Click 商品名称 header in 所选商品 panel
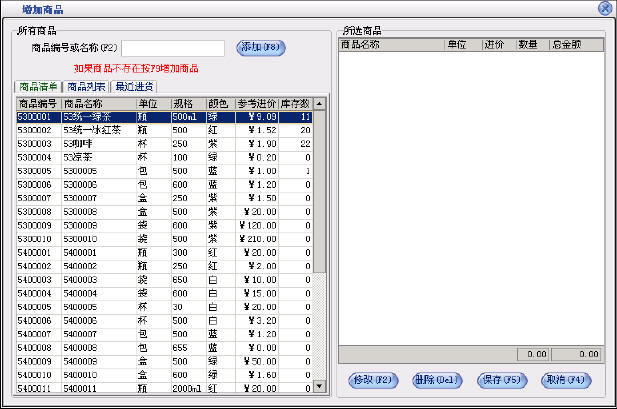Viewport: 617px width, 409px height. [390, 45]
